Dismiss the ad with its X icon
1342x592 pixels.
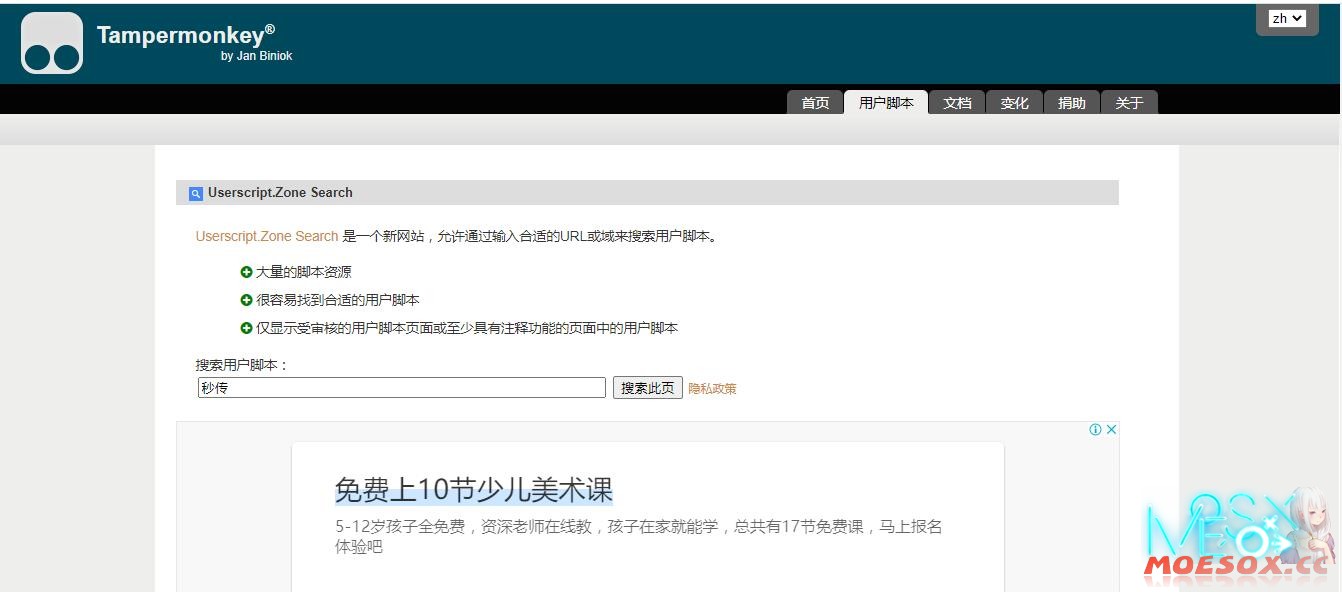point(1113,429)
